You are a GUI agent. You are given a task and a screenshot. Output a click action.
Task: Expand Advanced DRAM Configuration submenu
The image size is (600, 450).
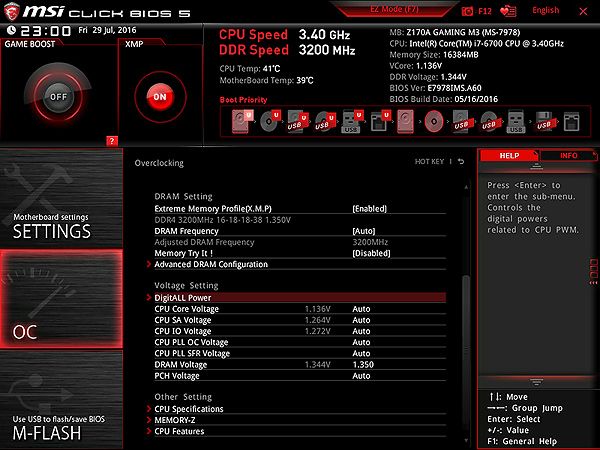pyautogui.click(x=211, y=264)
